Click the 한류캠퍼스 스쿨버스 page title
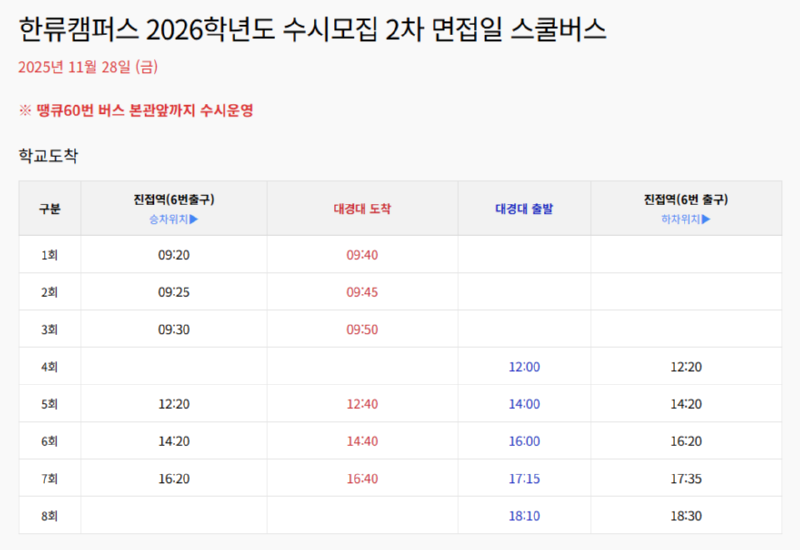Viewport: 800px width, 550px height. [x=312, y=30]
